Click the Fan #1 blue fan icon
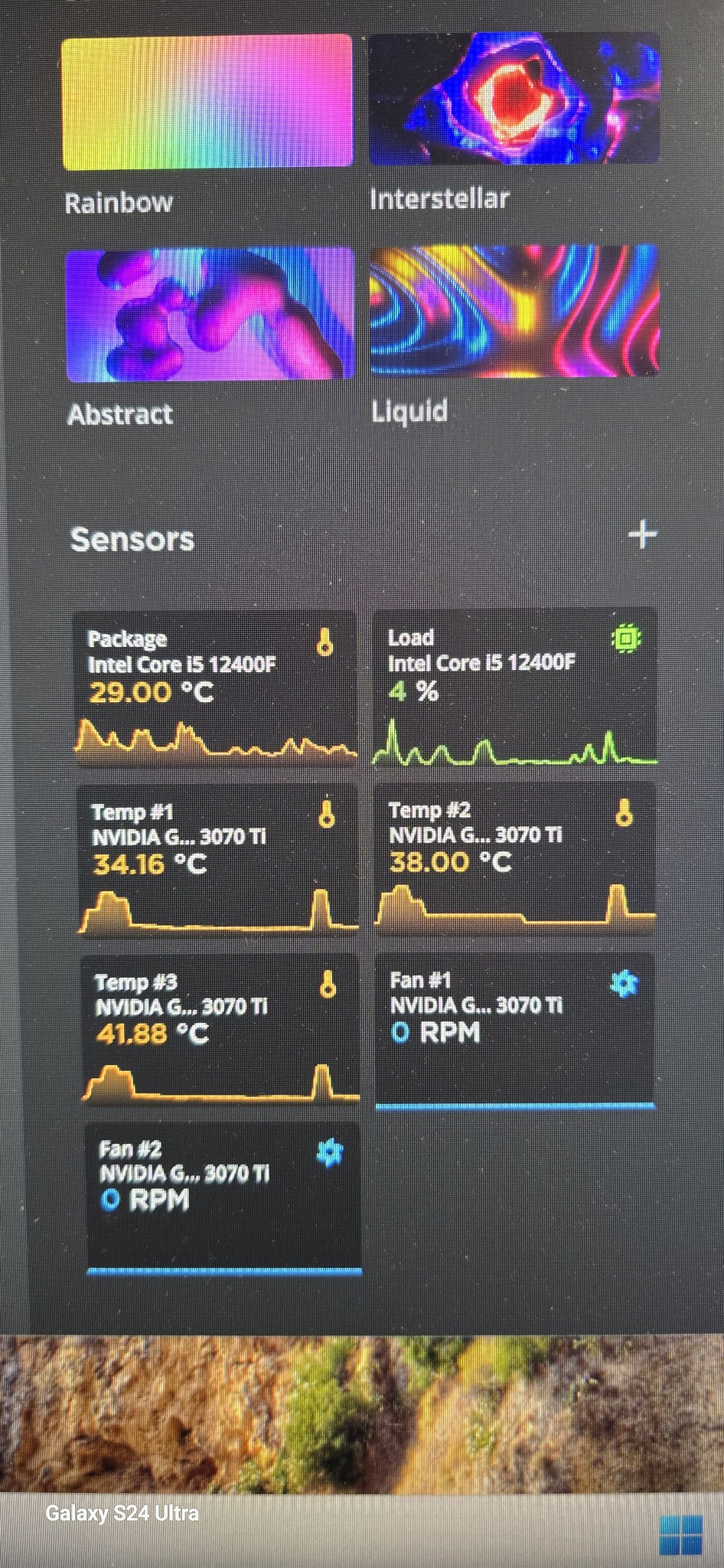This screenshot has height=1568, width=724. pyautogui.click(x=625, y=984)
